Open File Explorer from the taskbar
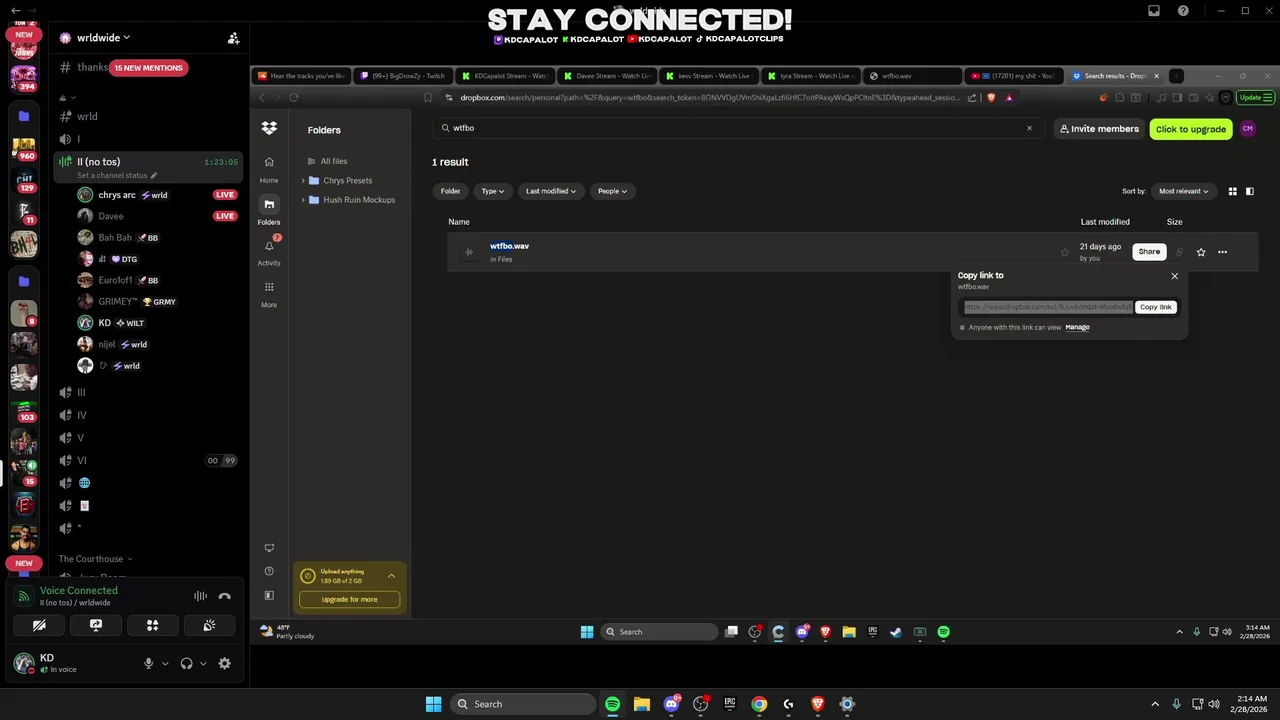The height and width of the screenshot is (720, 1280). point(641,704)
